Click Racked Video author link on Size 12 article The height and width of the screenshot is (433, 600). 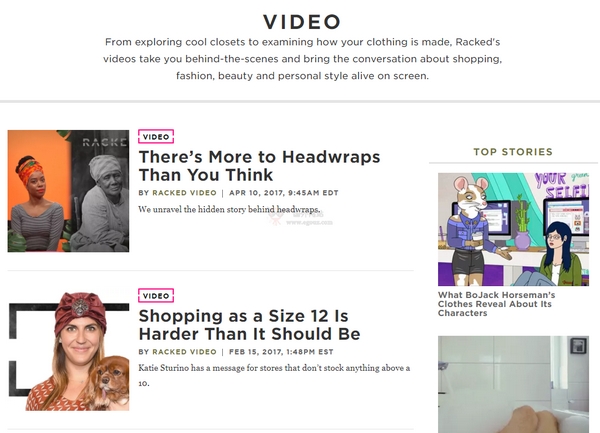click(184, 352)
